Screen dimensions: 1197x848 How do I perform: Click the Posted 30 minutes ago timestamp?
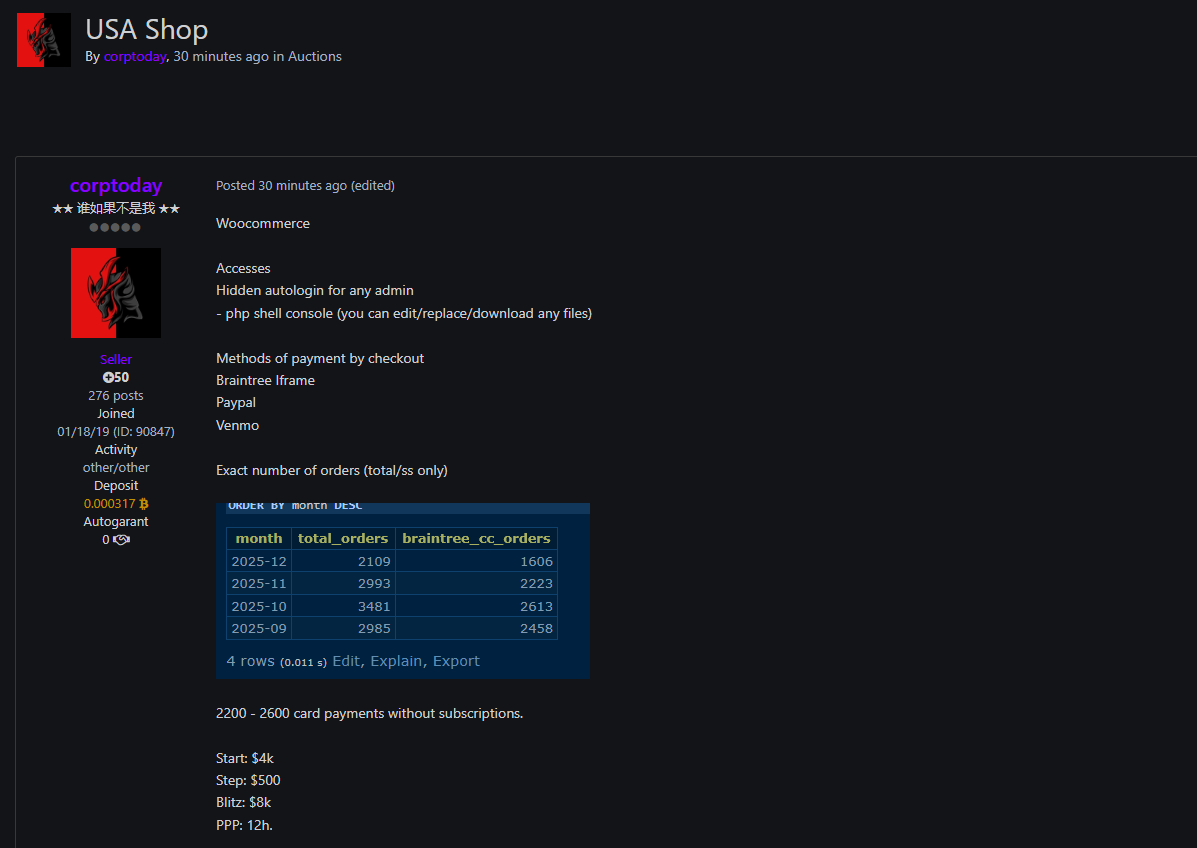coord(281,185)
